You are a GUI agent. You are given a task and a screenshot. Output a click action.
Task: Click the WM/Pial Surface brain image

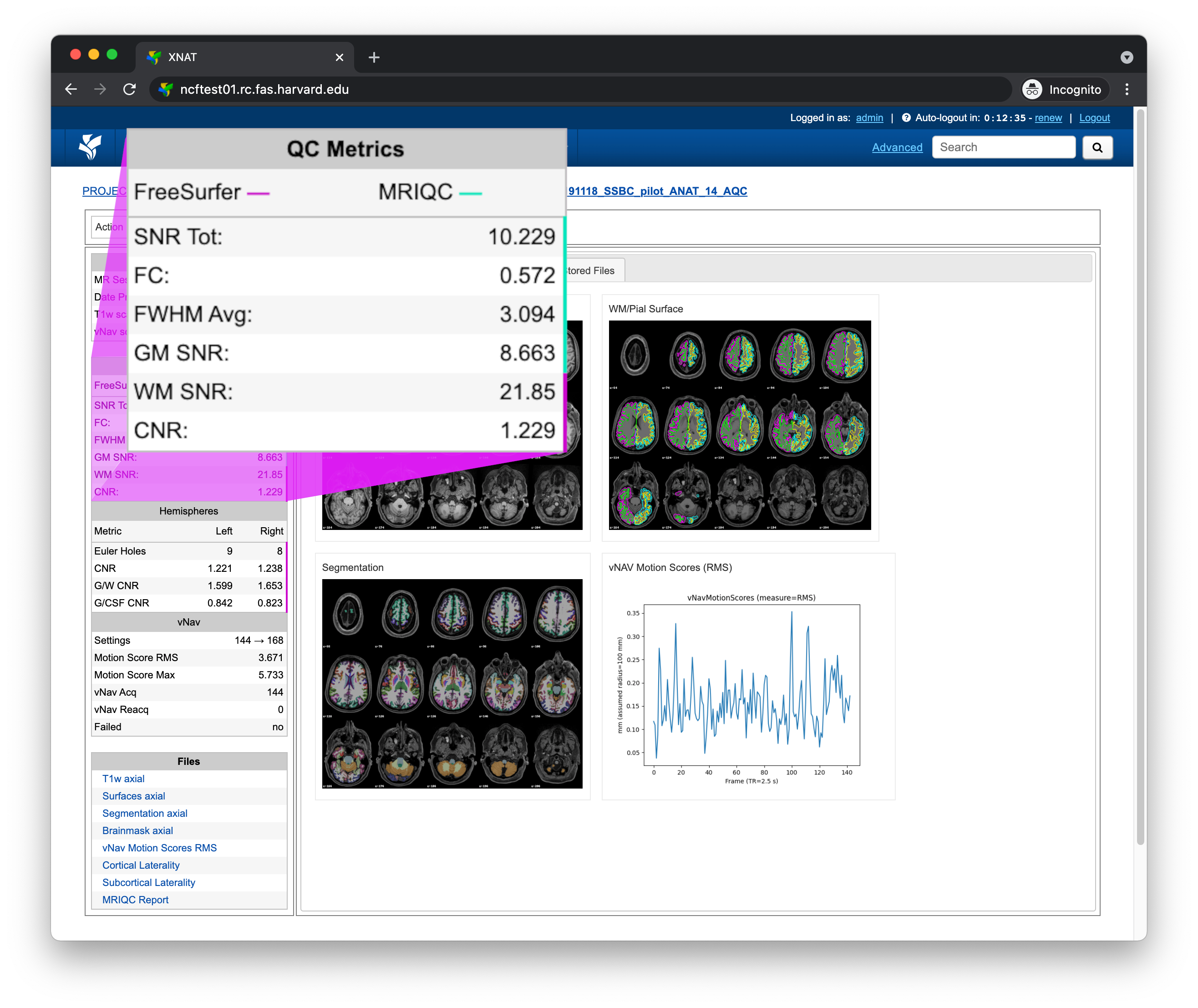coord(739,425)
